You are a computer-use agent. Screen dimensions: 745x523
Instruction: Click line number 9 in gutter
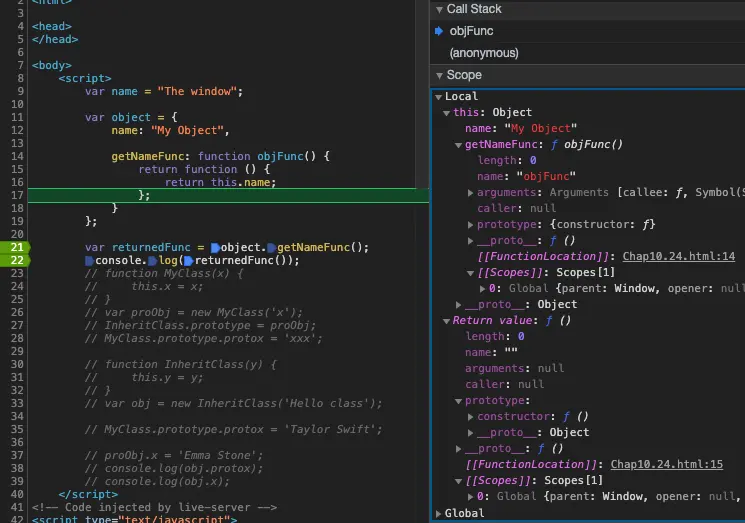coord(20,91)
